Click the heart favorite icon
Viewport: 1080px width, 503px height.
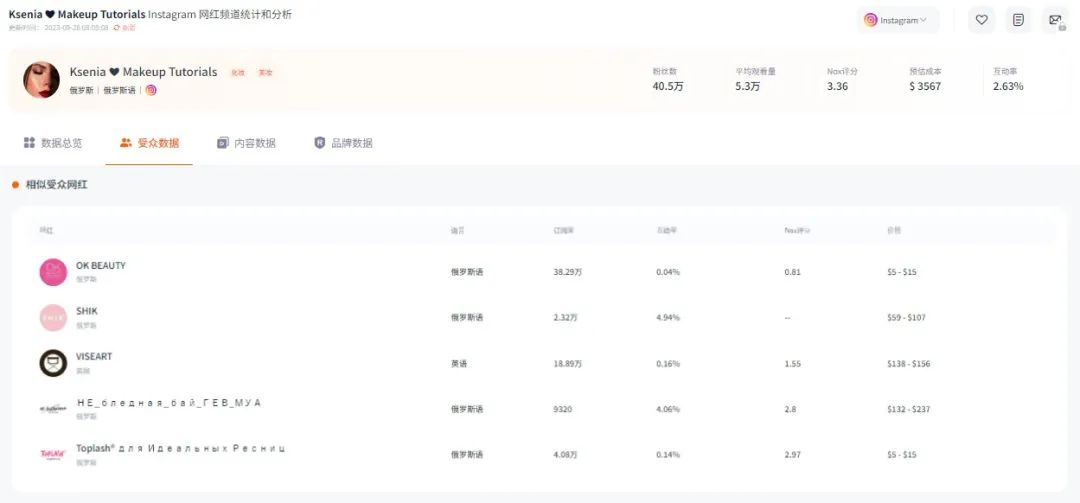tap(981, 20)
